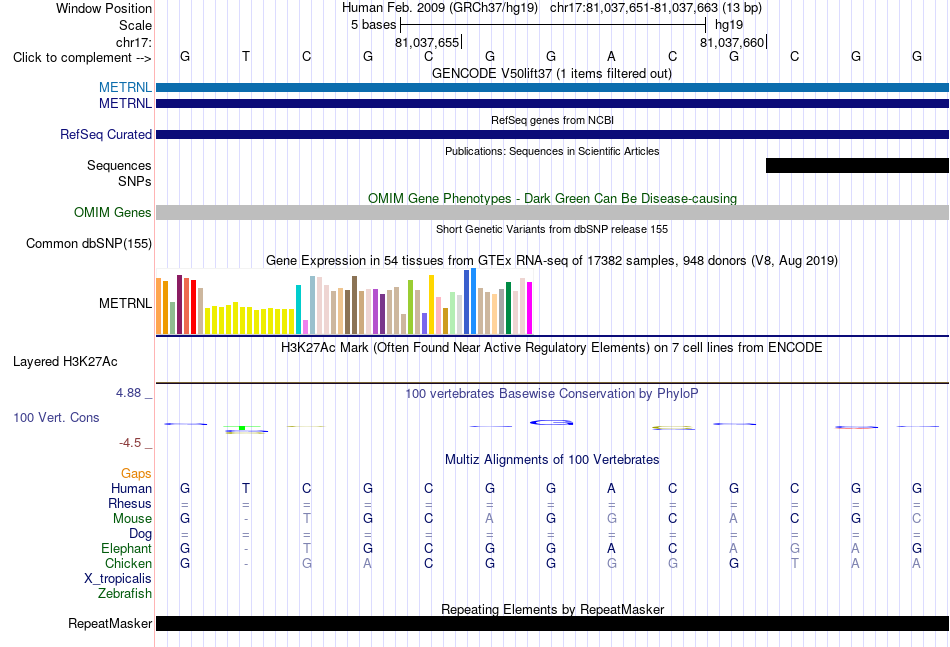Click the Elephant species label

[x=127, y=548]
